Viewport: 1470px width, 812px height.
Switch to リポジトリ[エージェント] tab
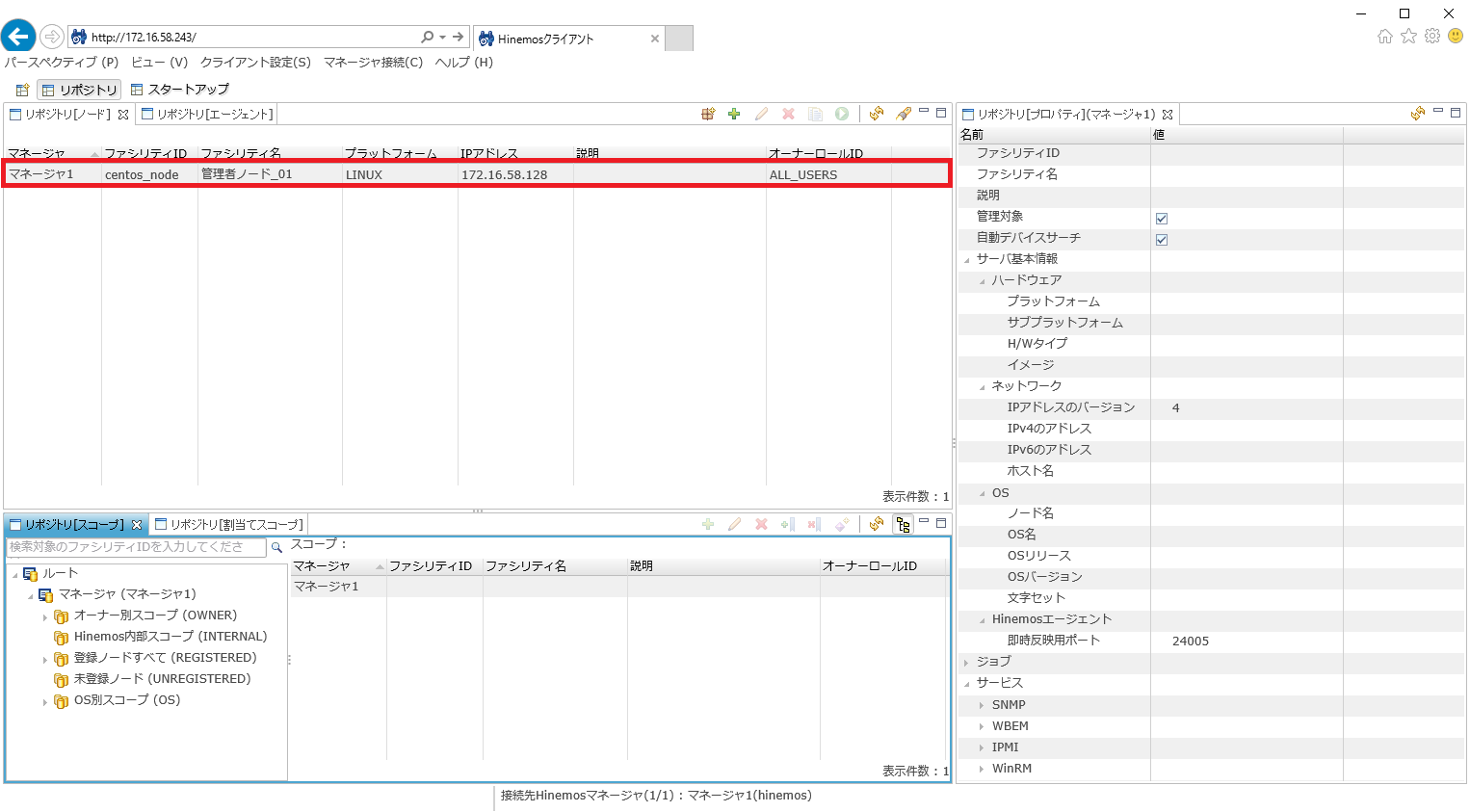(x=207, y=114)
